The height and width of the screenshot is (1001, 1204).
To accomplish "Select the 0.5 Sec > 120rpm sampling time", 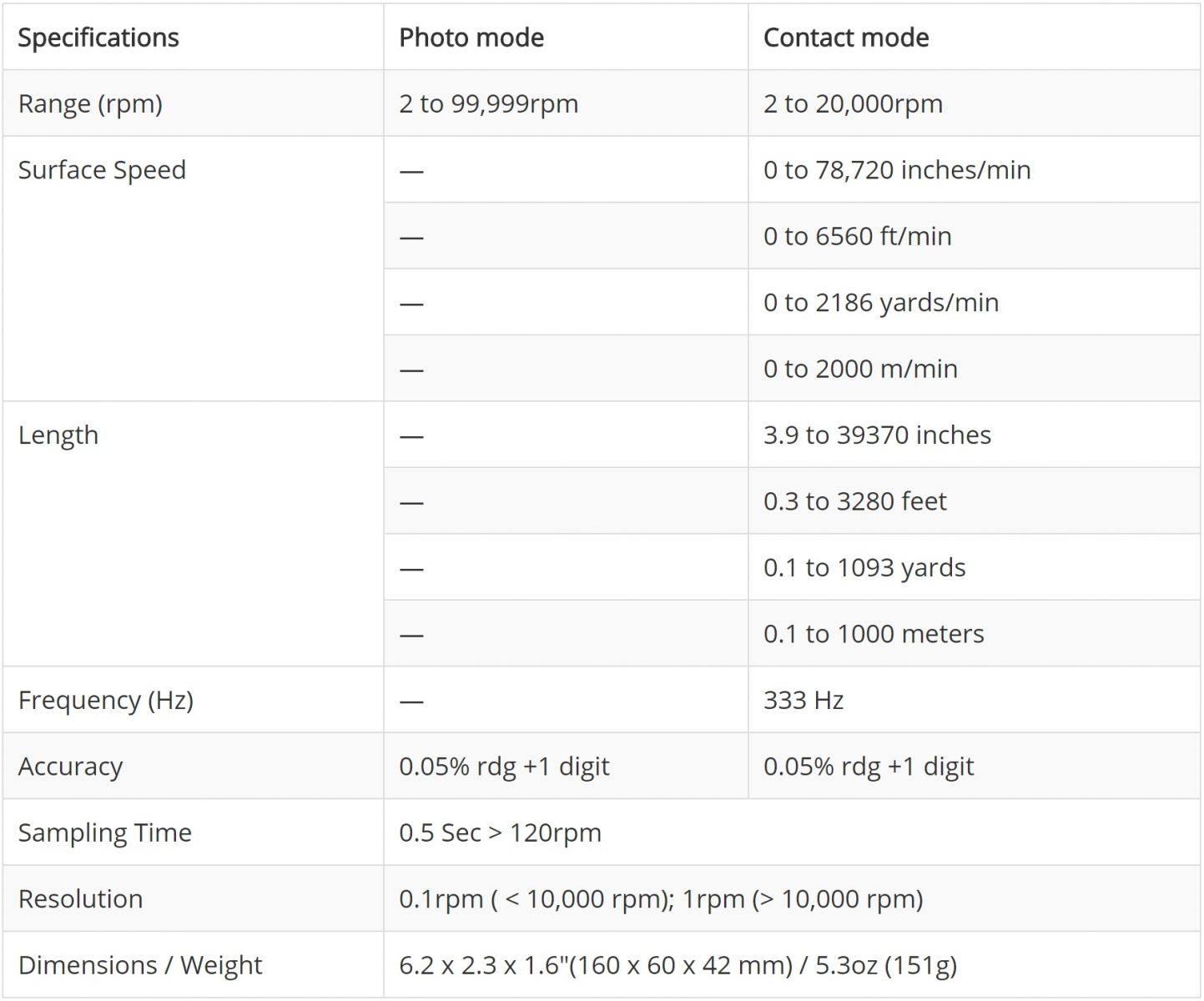I will point(500,832).
